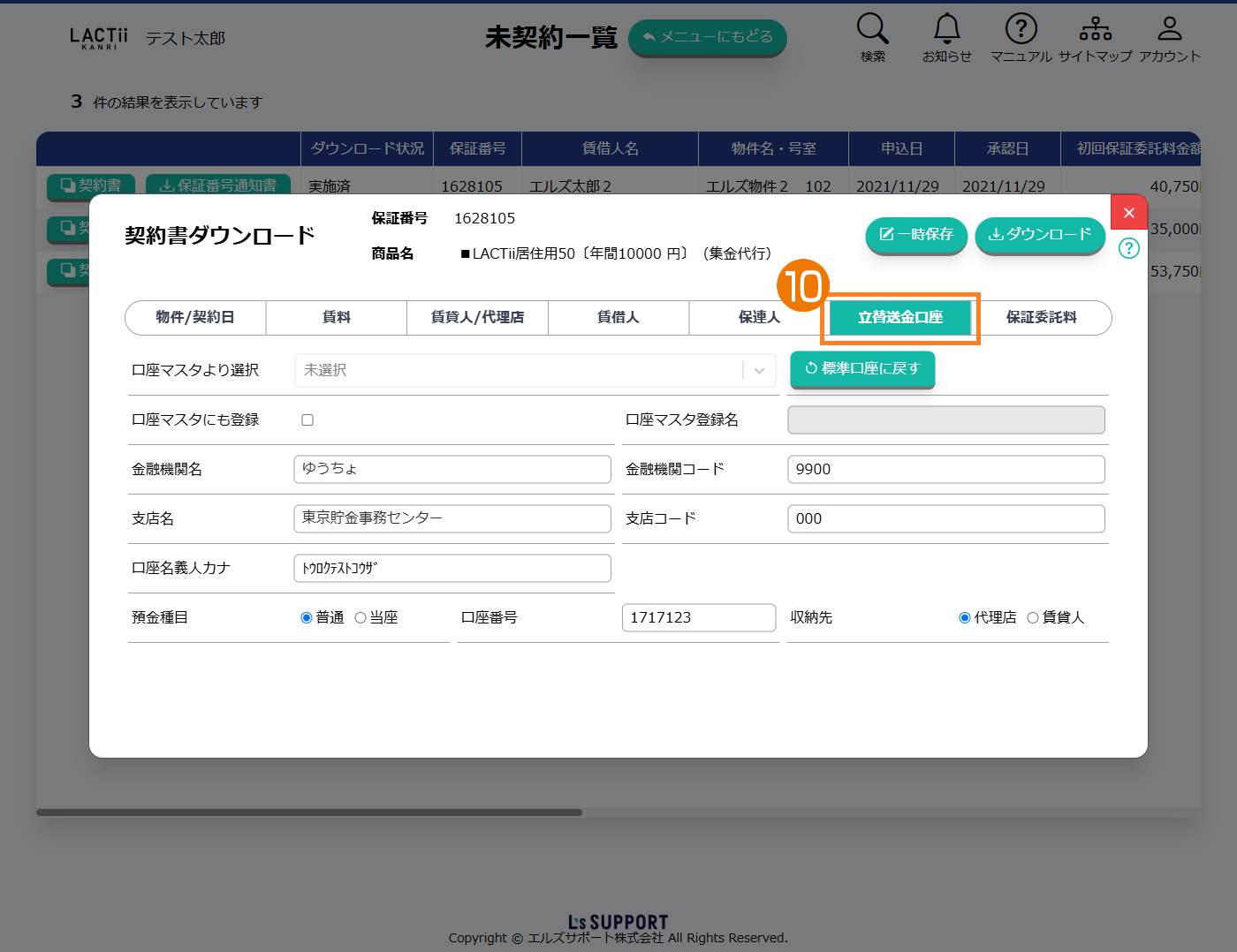
Task: Select the 当座 deposit type radio button
Action: click(360, 618)
